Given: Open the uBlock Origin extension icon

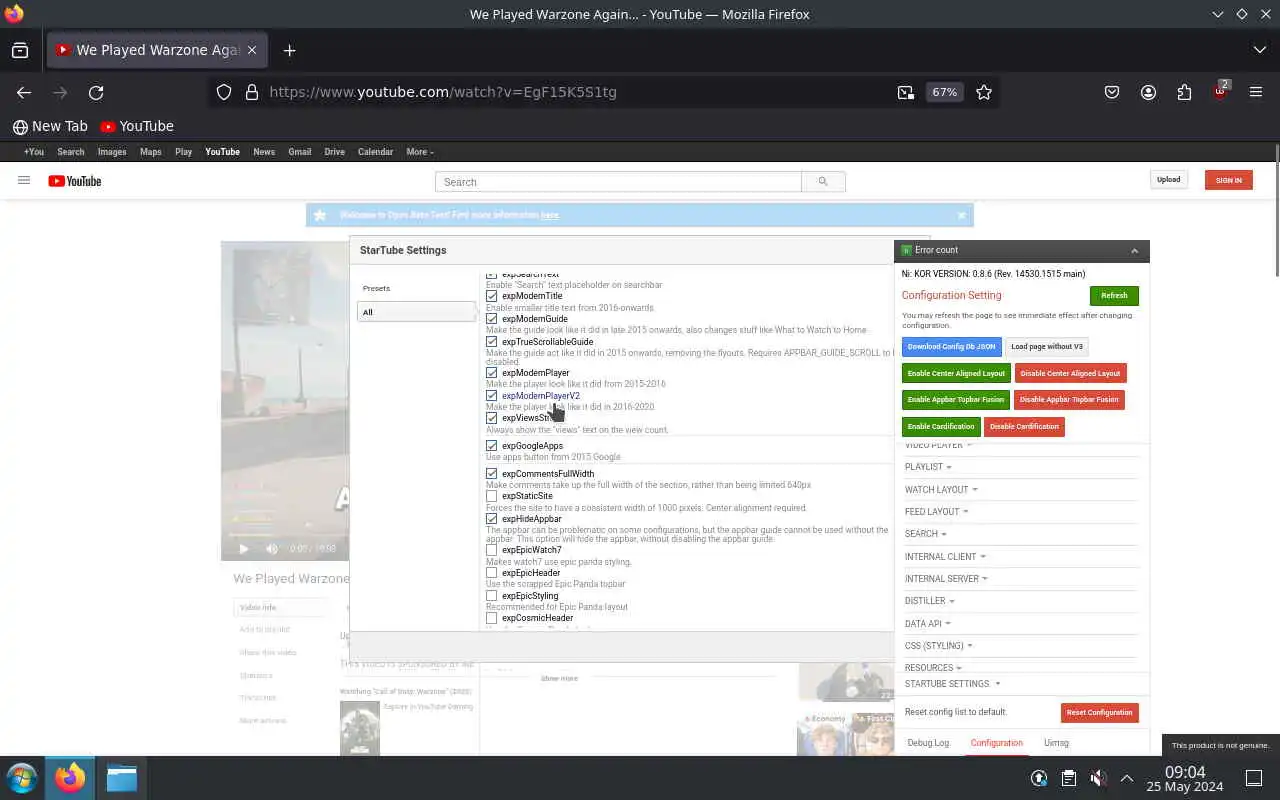Looking at the screenshot, I should pyautogui.click(x=1220, y=92).
